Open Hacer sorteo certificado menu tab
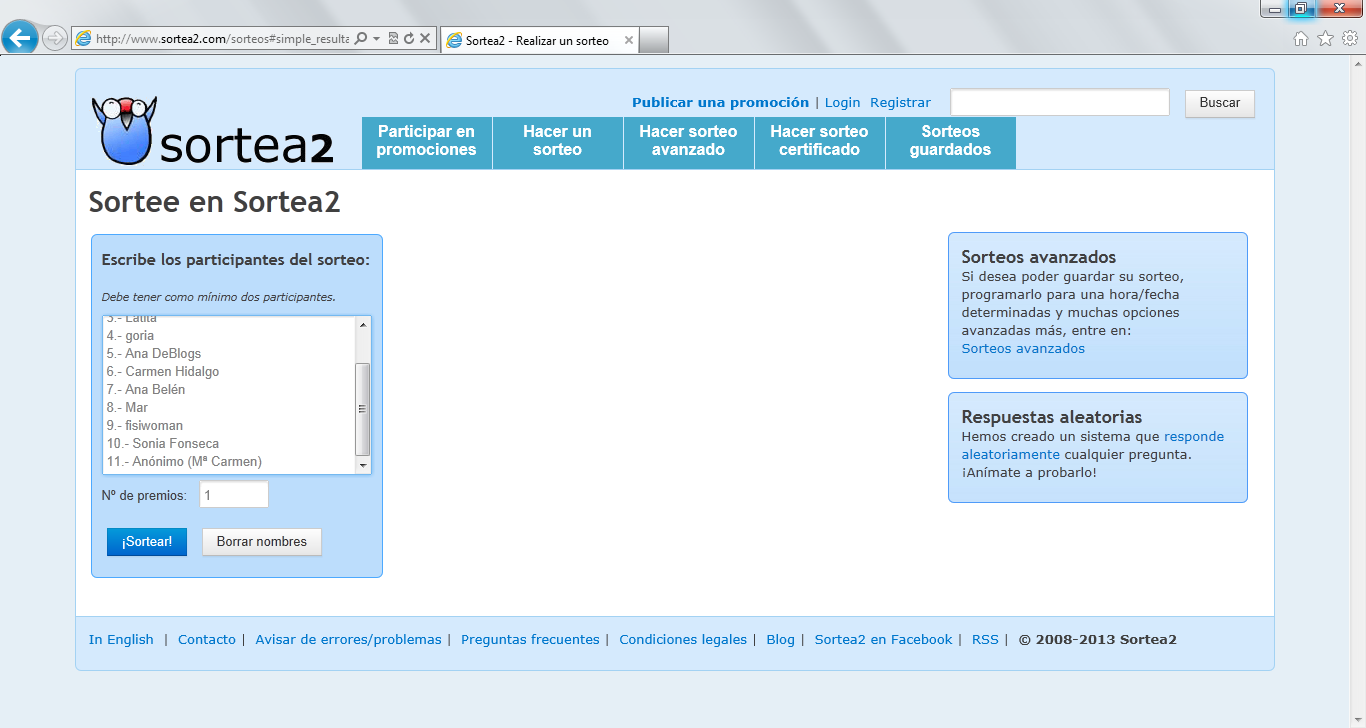Viewport: 1366px width, 728px height. 820,142
